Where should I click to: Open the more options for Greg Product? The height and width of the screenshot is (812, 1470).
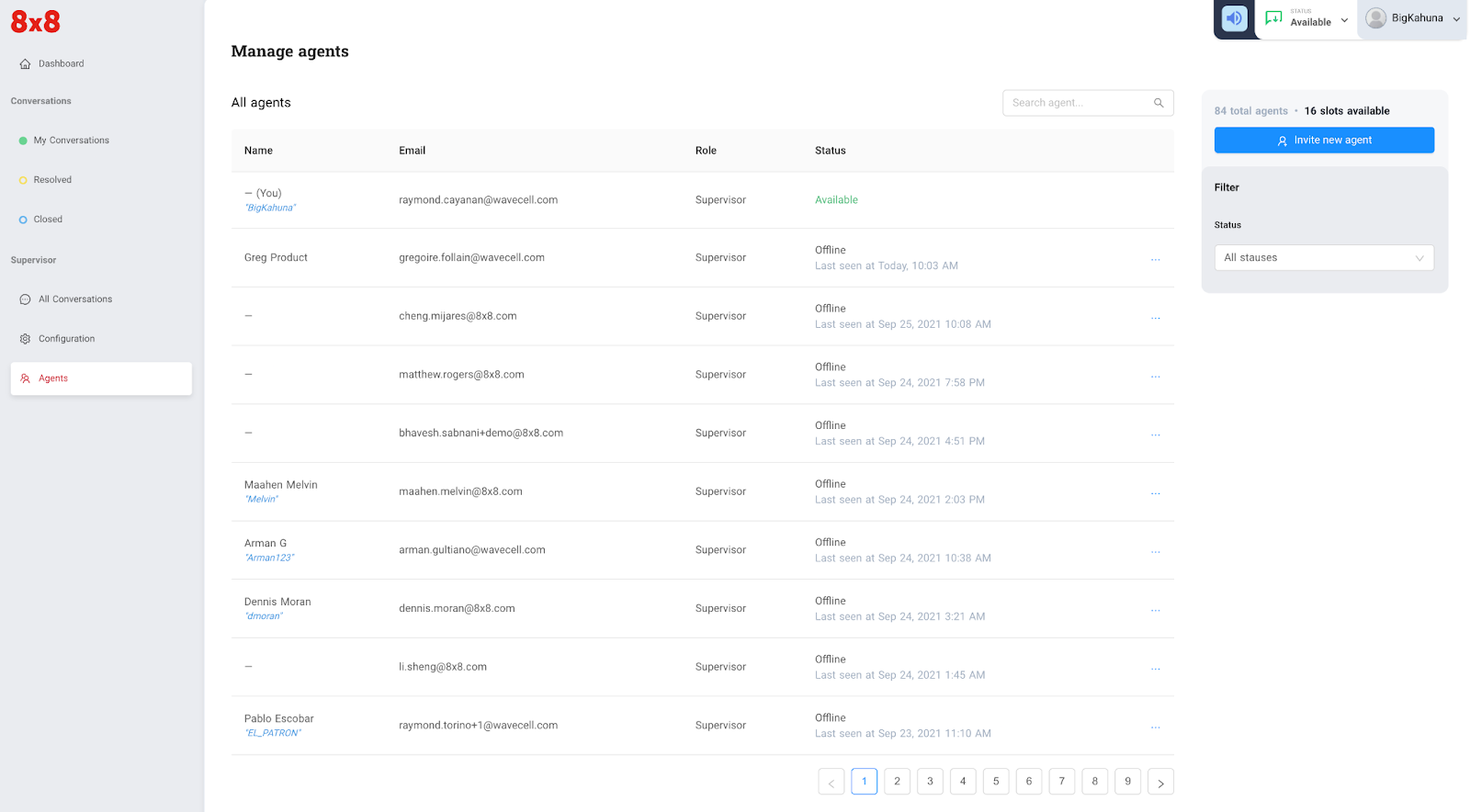coord(1155,259)
